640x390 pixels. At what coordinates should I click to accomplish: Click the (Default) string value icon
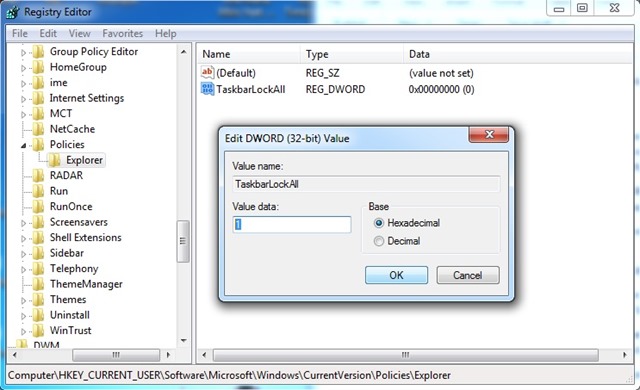click(x=207, y=73)
